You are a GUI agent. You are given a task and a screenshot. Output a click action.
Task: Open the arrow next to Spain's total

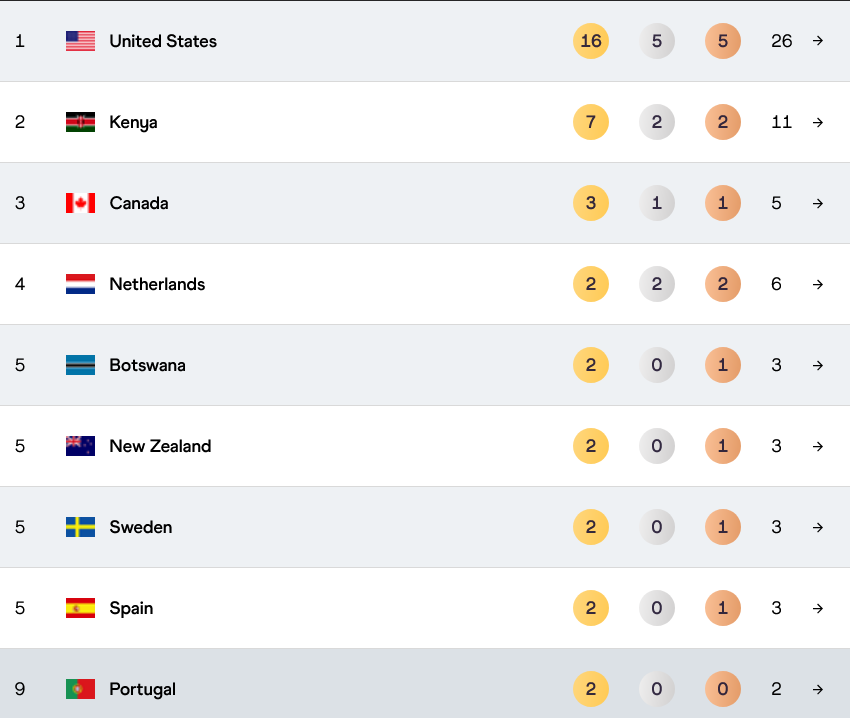pyautogui.click(x=818, y=608)
